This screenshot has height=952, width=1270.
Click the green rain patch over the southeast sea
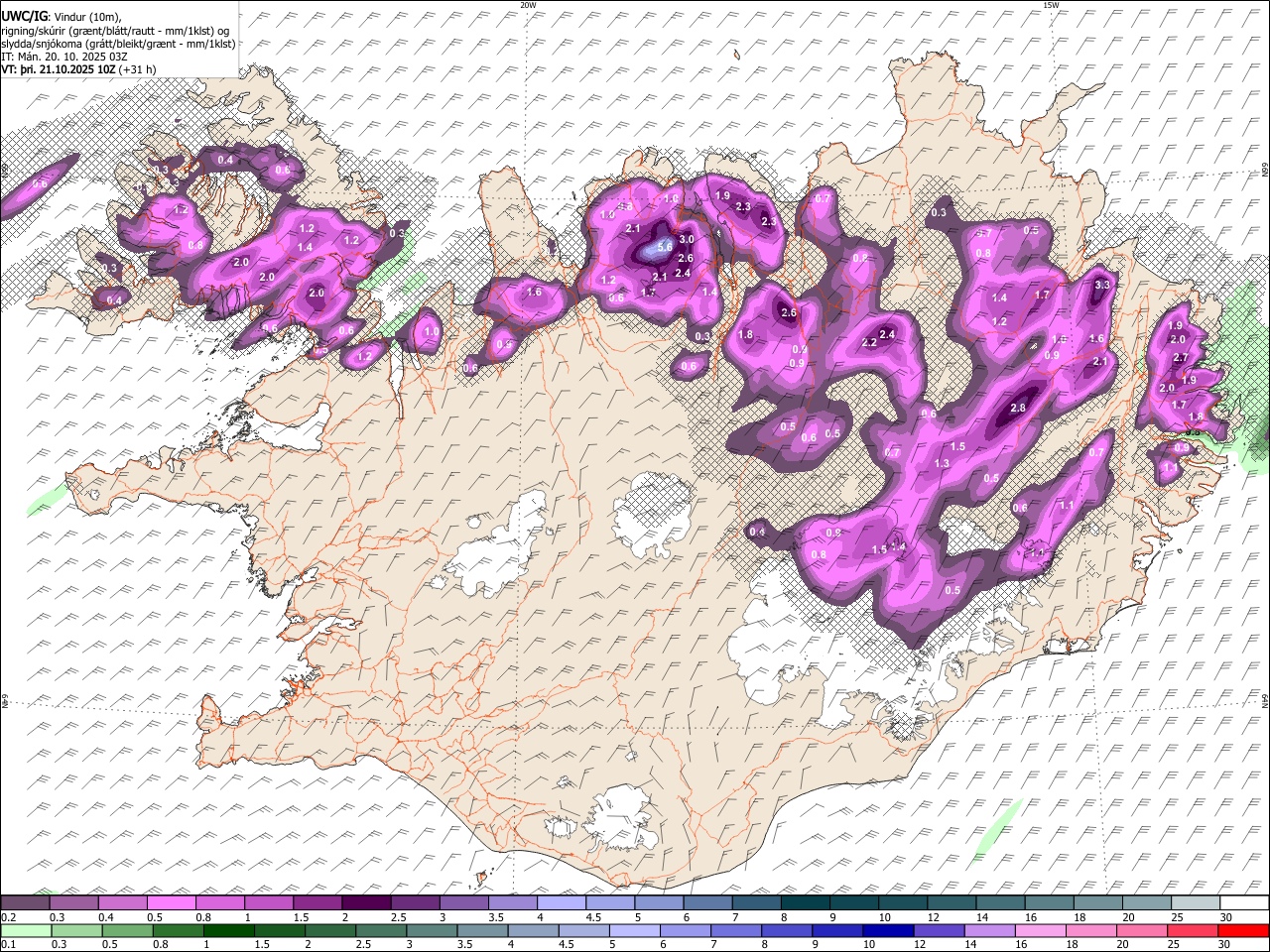click(x=997, y=829)
